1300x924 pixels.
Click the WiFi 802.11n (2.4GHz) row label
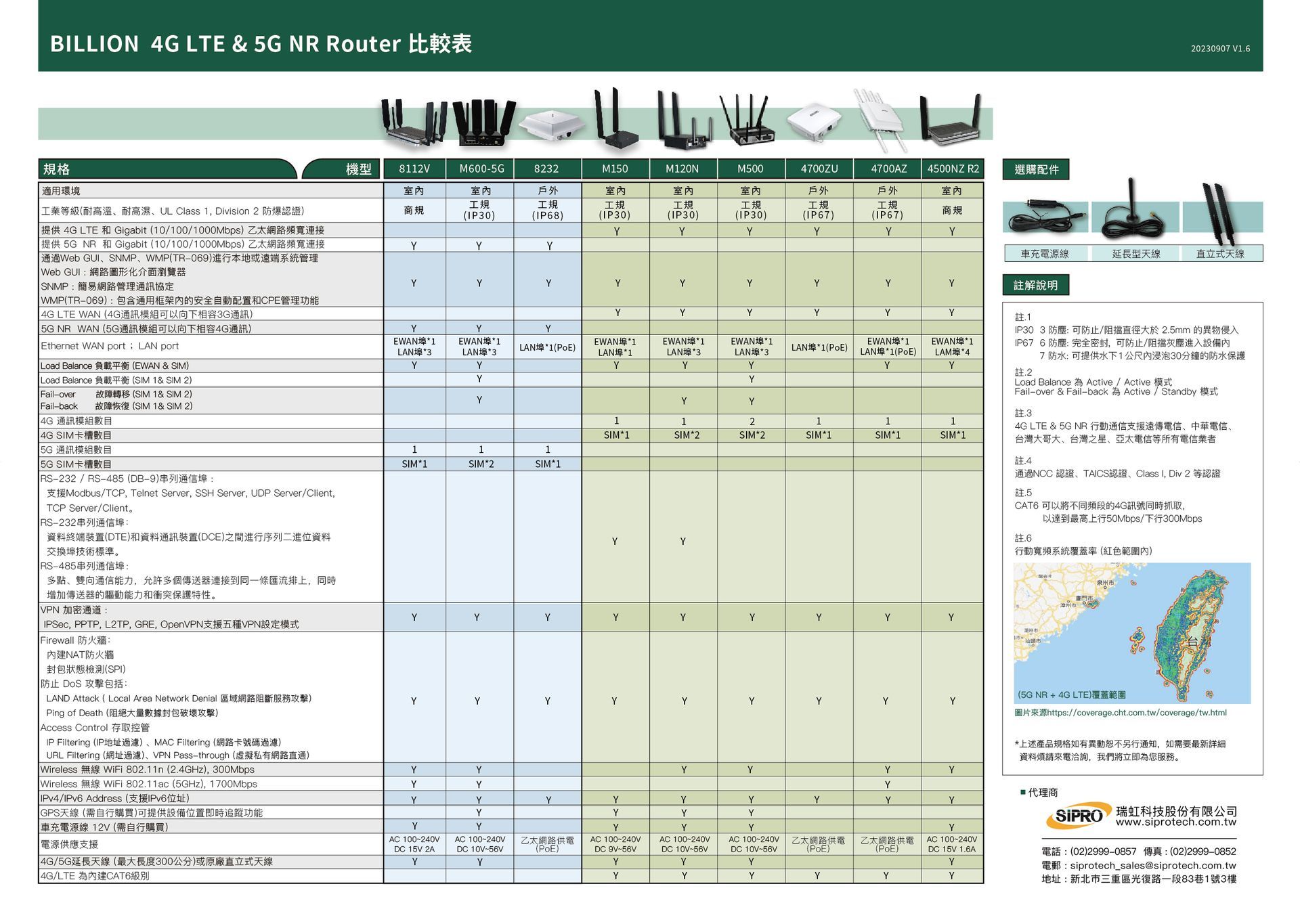coord(148,770)
